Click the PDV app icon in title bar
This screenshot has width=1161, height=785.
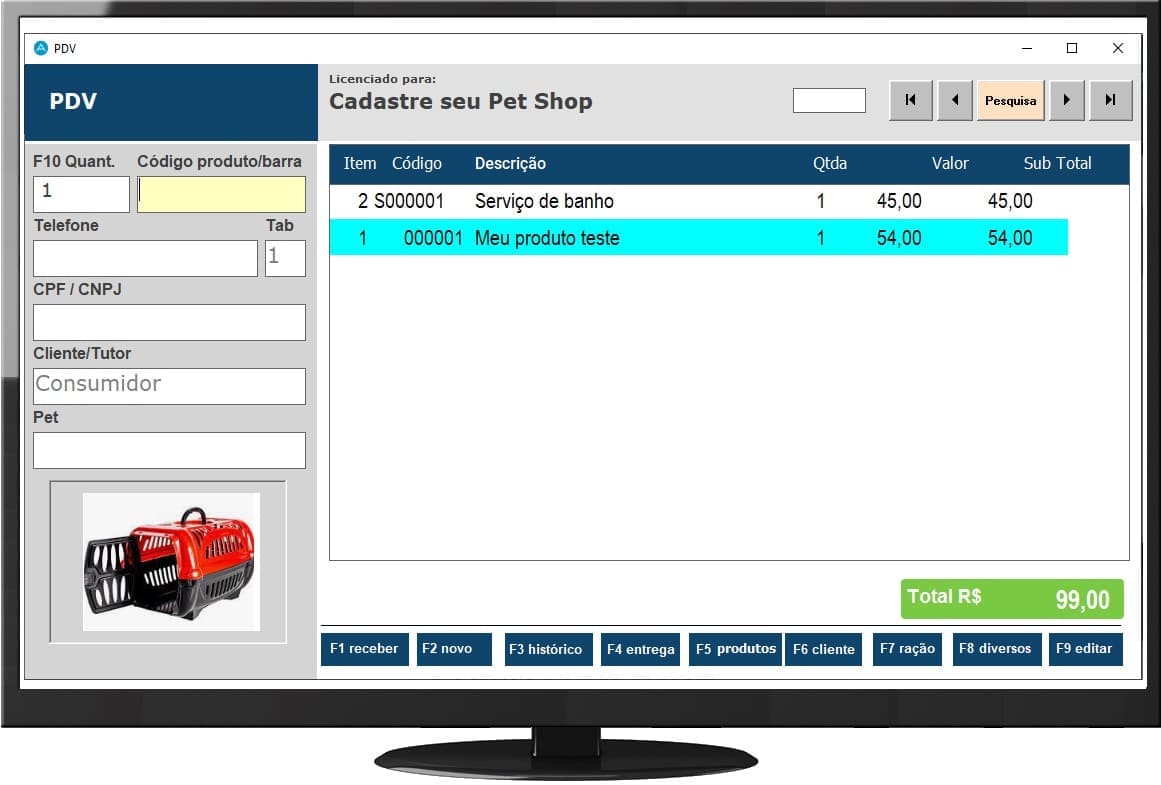pos(41,48)
